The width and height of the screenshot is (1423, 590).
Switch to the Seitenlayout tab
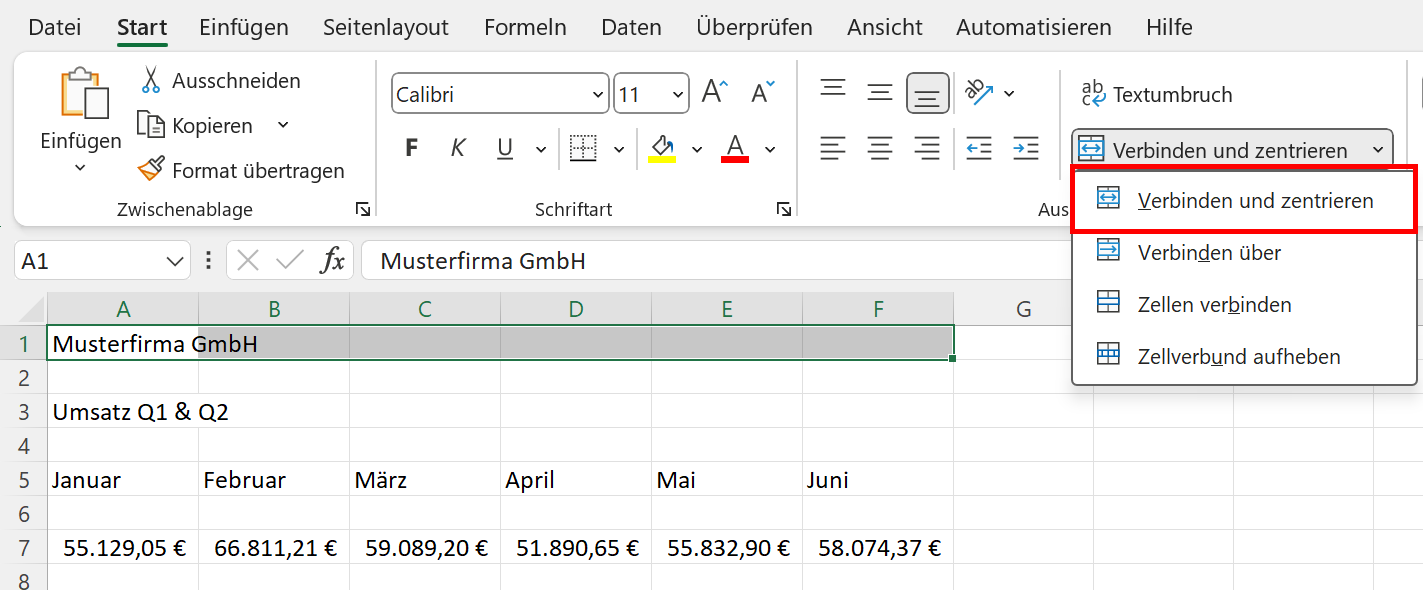[x=386, y=27]
